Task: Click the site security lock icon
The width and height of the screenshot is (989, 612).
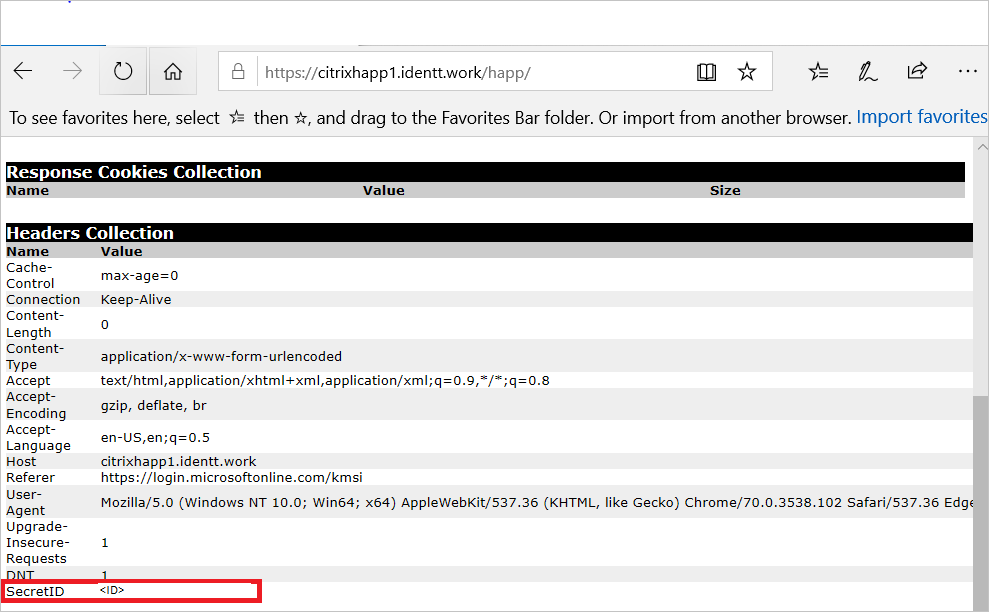Action: point(237,71)
